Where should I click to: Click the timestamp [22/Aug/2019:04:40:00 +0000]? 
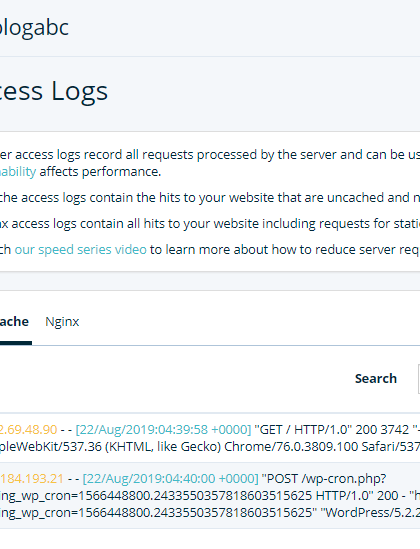pos(170,479)
